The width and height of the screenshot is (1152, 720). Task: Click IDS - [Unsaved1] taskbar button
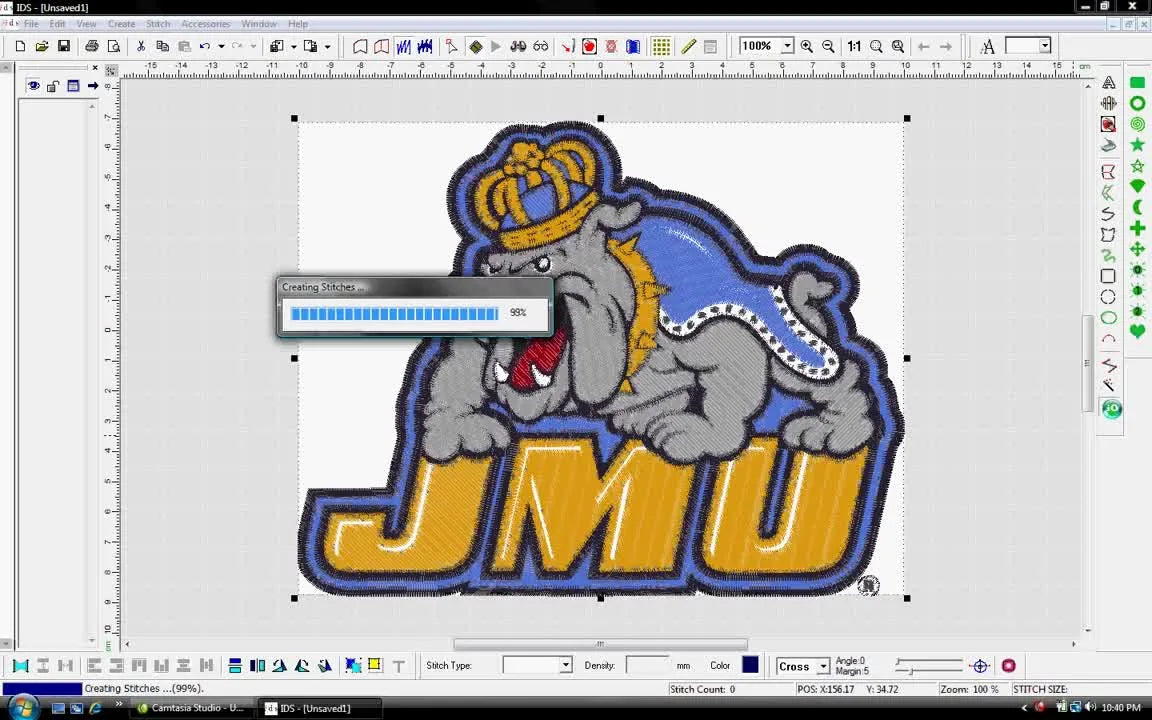point(319,708)
